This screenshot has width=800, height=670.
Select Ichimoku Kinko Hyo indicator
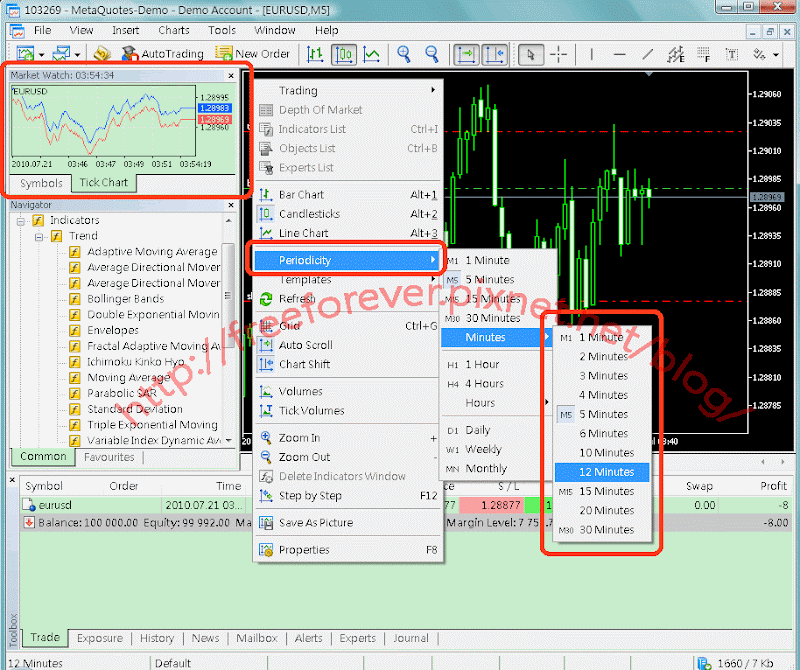click(x=136, y=362)
